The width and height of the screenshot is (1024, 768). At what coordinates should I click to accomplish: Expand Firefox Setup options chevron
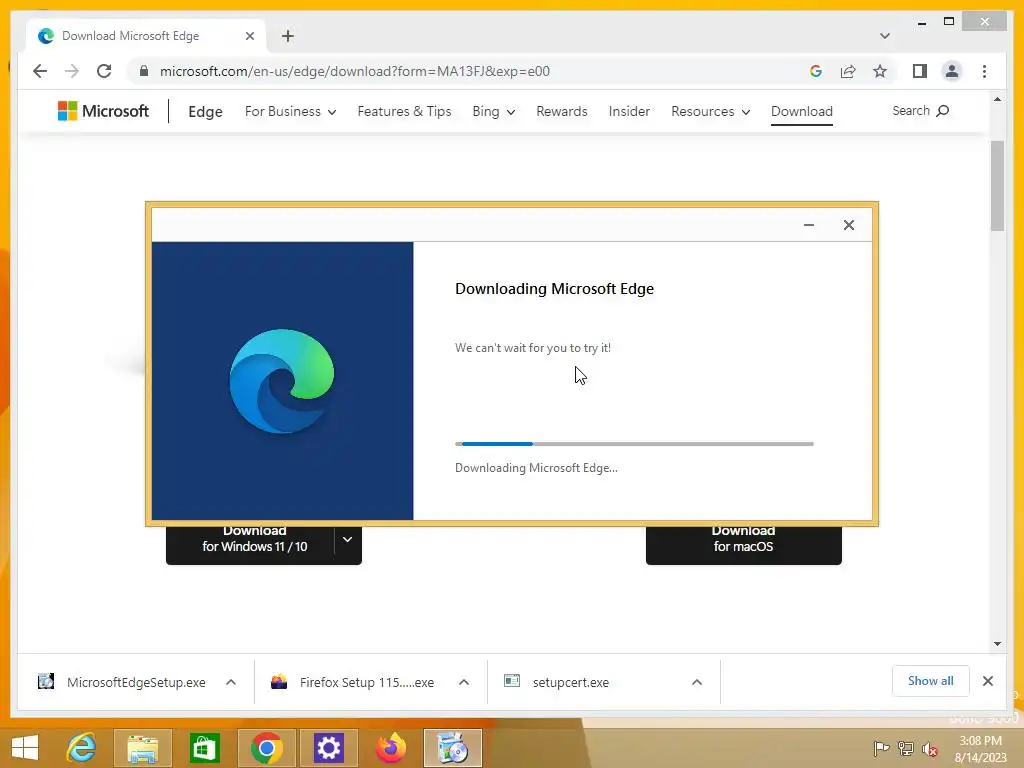click(464, 682)
